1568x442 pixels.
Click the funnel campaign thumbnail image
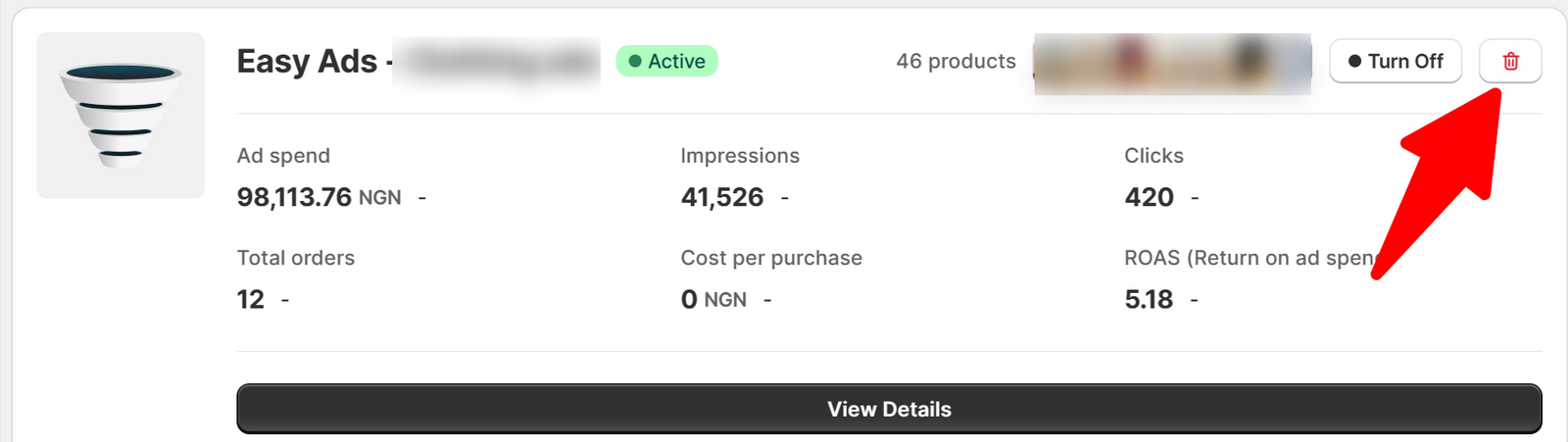pos(121,116)
